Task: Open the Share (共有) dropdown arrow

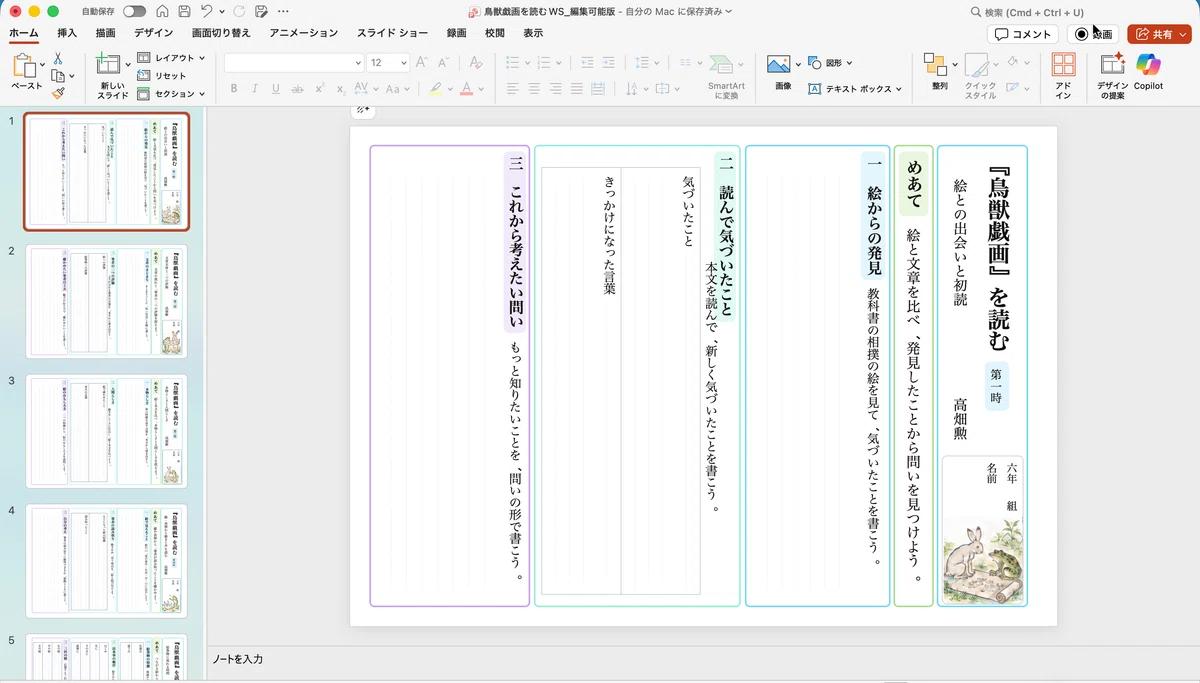Action: point(1183,34)
